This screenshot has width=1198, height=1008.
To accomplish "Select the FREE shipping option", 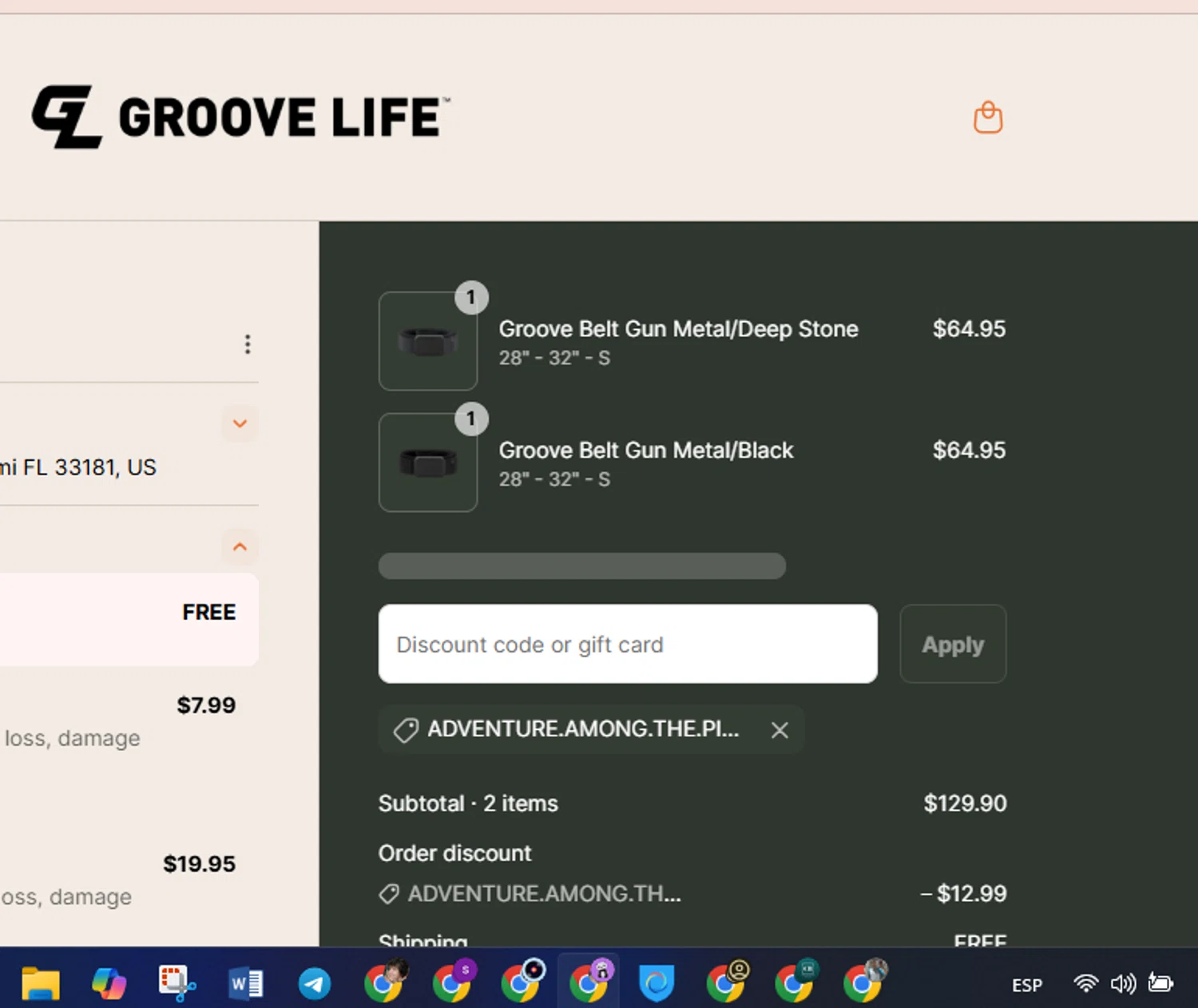I will pos(129,620).
